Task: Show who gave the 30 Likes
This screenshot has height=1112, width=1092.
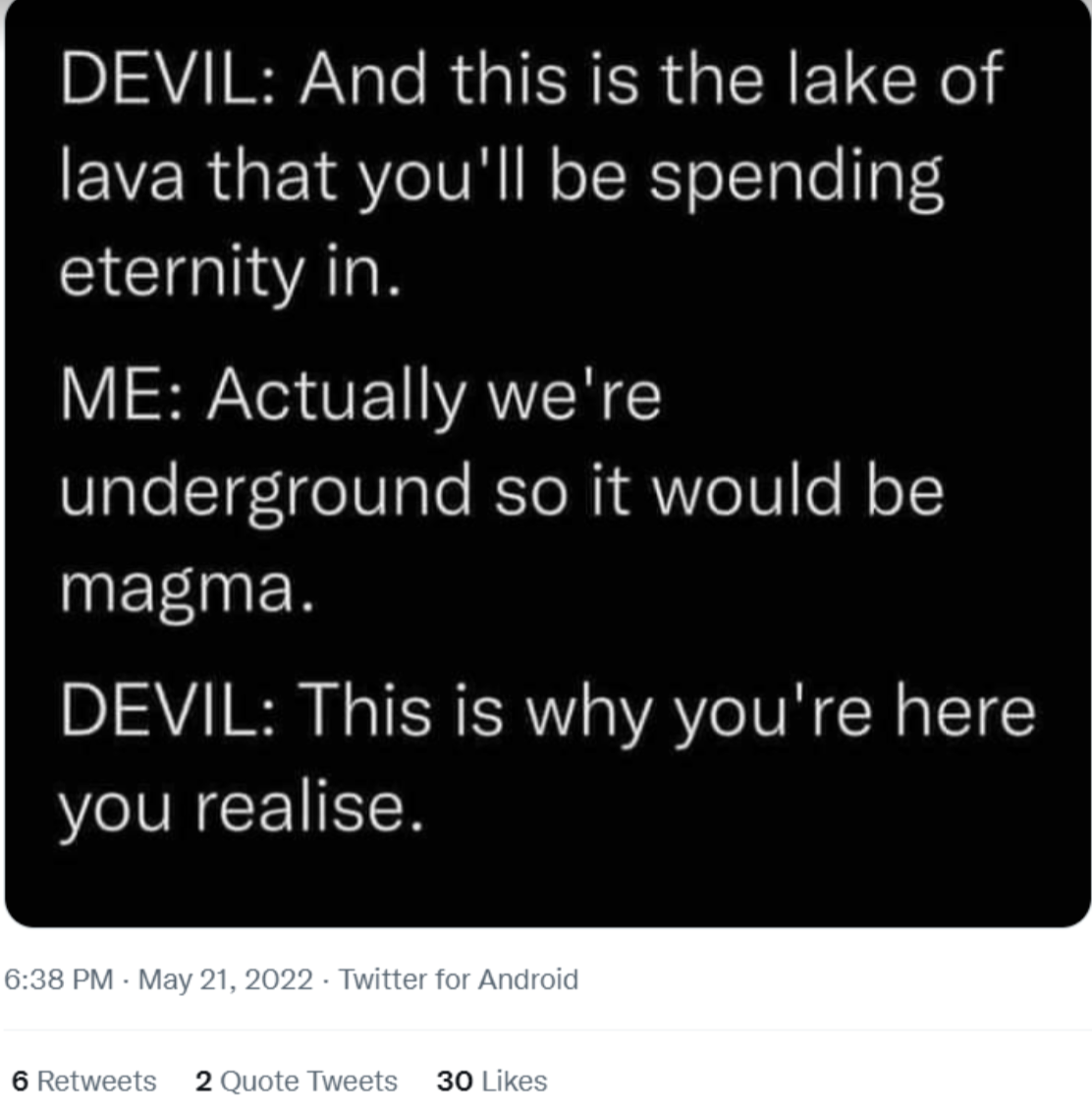Action: (x=492, y=1081)
